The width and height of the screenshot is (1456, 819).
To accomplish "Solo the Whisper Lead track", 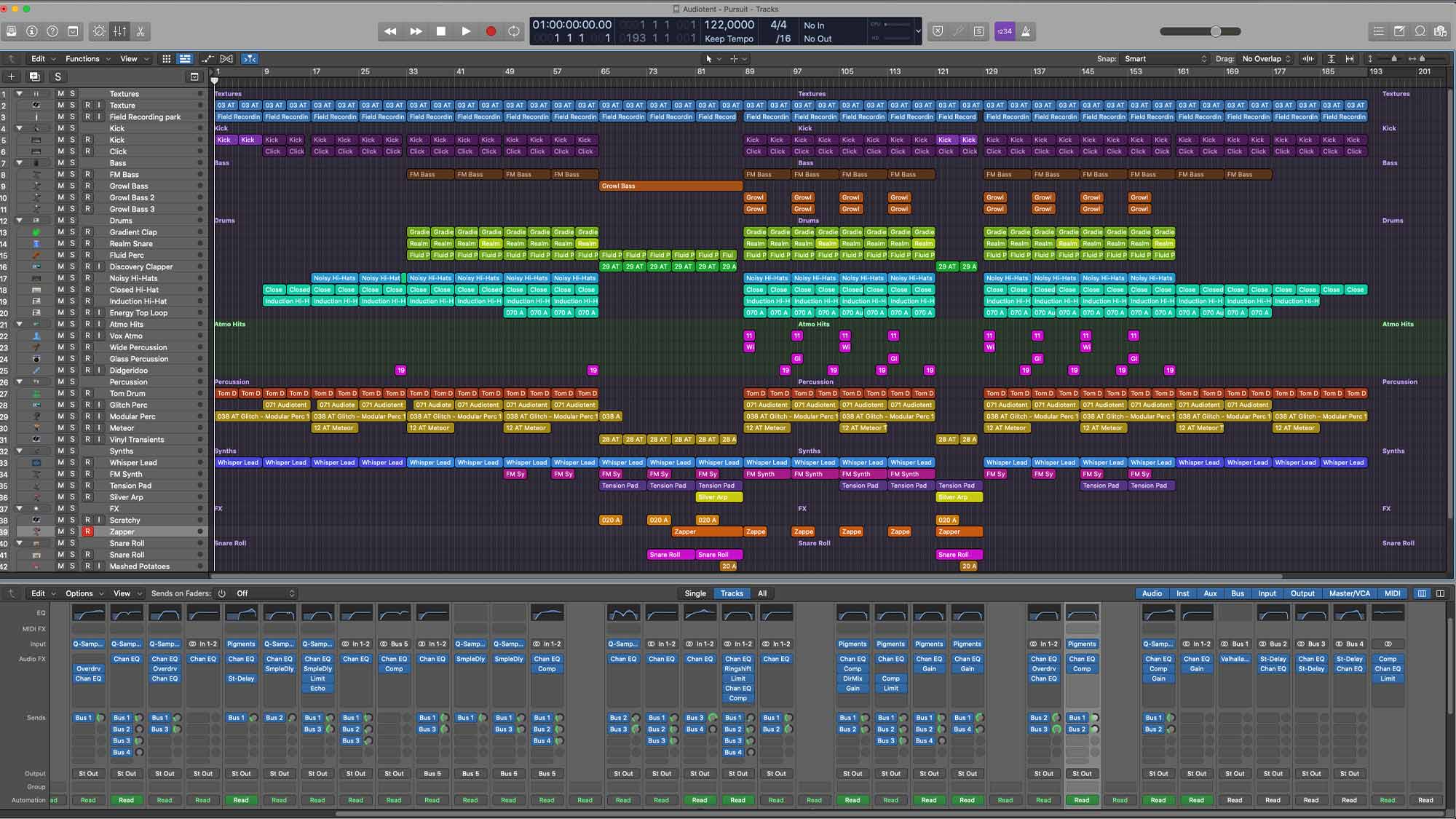I will [72, 463].
